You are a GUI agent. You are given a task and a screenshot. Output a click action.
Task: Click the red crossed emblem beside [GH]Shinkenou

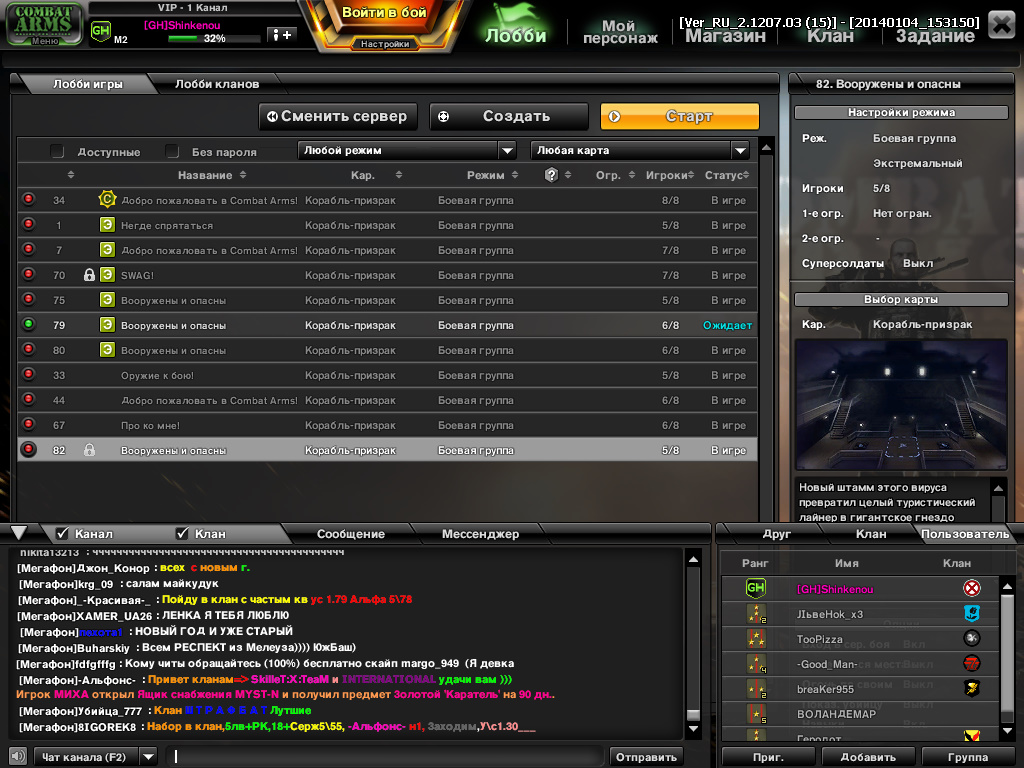coord(972,588)
